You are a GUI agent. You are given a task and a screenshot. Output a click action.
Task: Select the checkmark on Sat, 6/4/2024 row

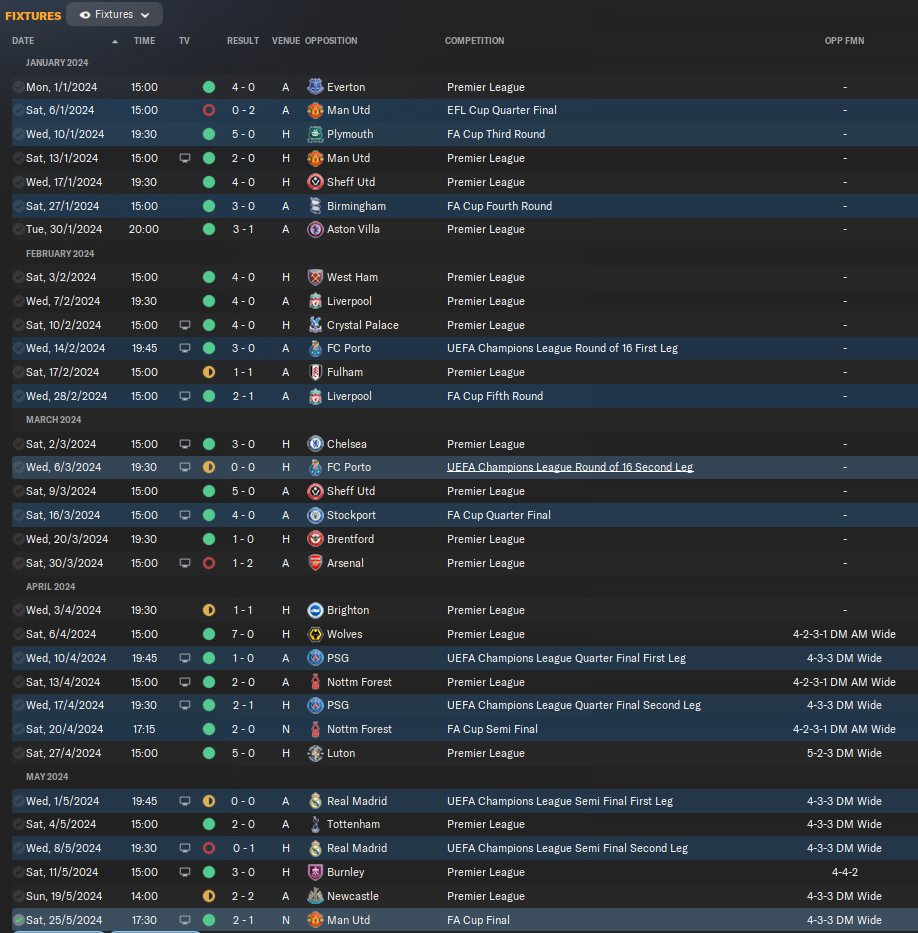pos(18,634)
